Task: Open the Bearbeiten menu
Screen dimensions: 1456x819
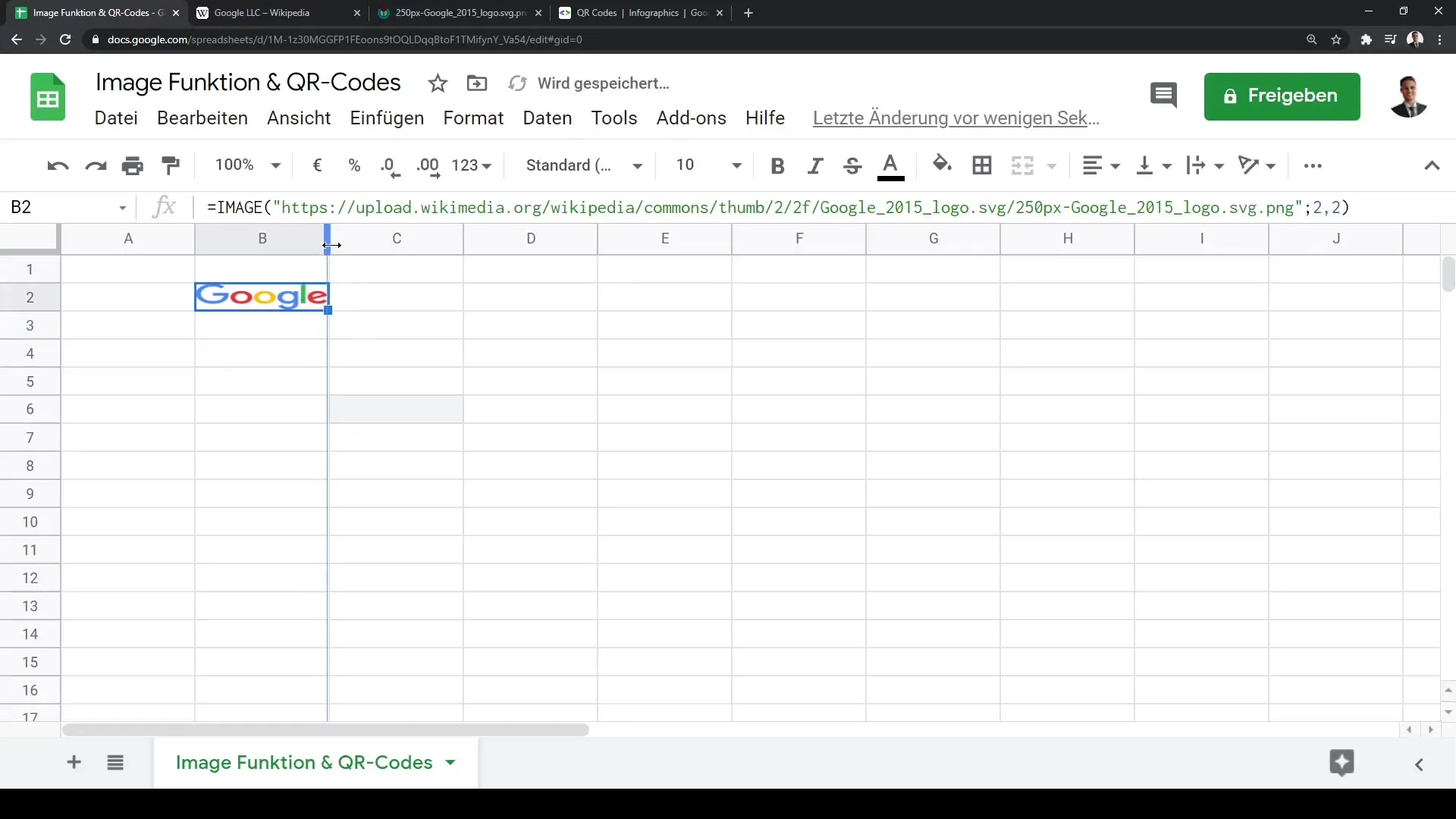Action: 202,118
